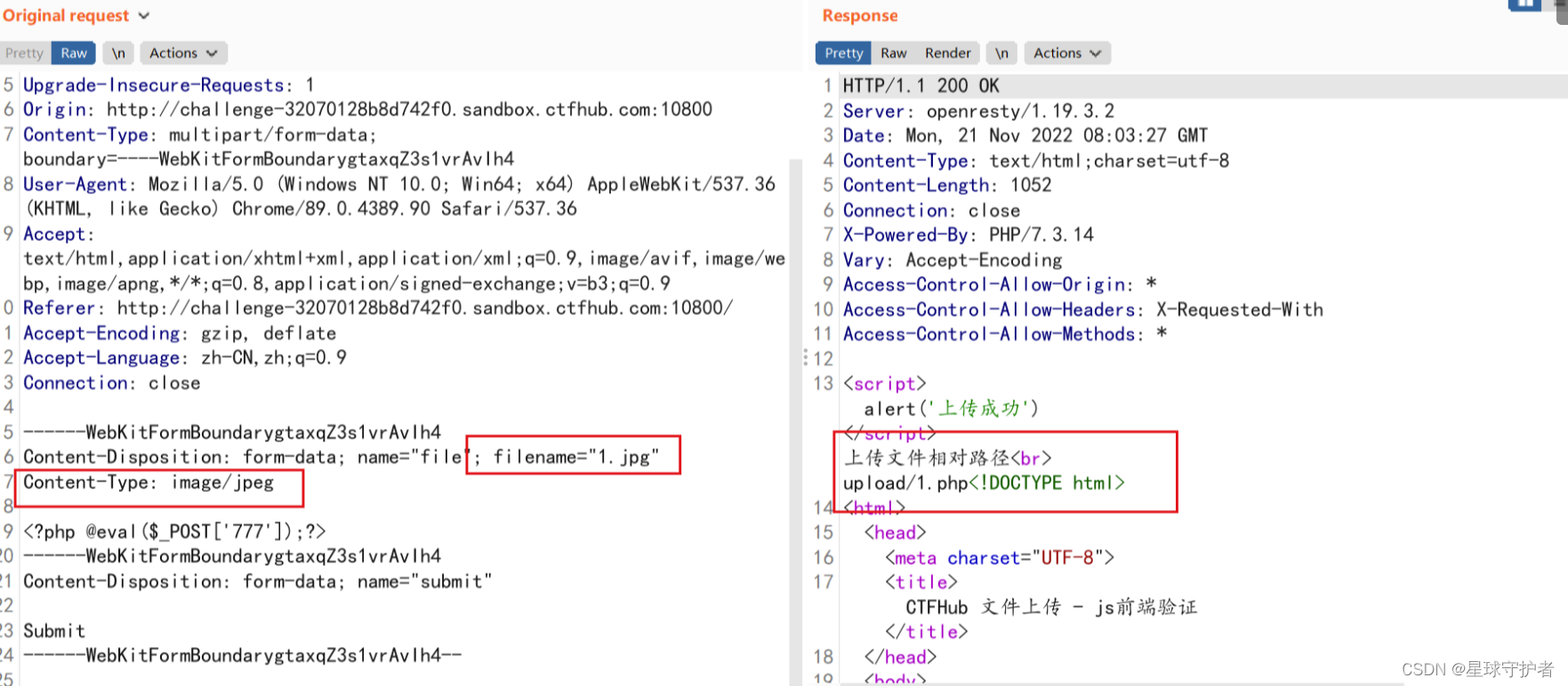Select the Raw tab in request panel
Image resolution: width=1568 pixels, height=686 pixels.
coord(74,53)
